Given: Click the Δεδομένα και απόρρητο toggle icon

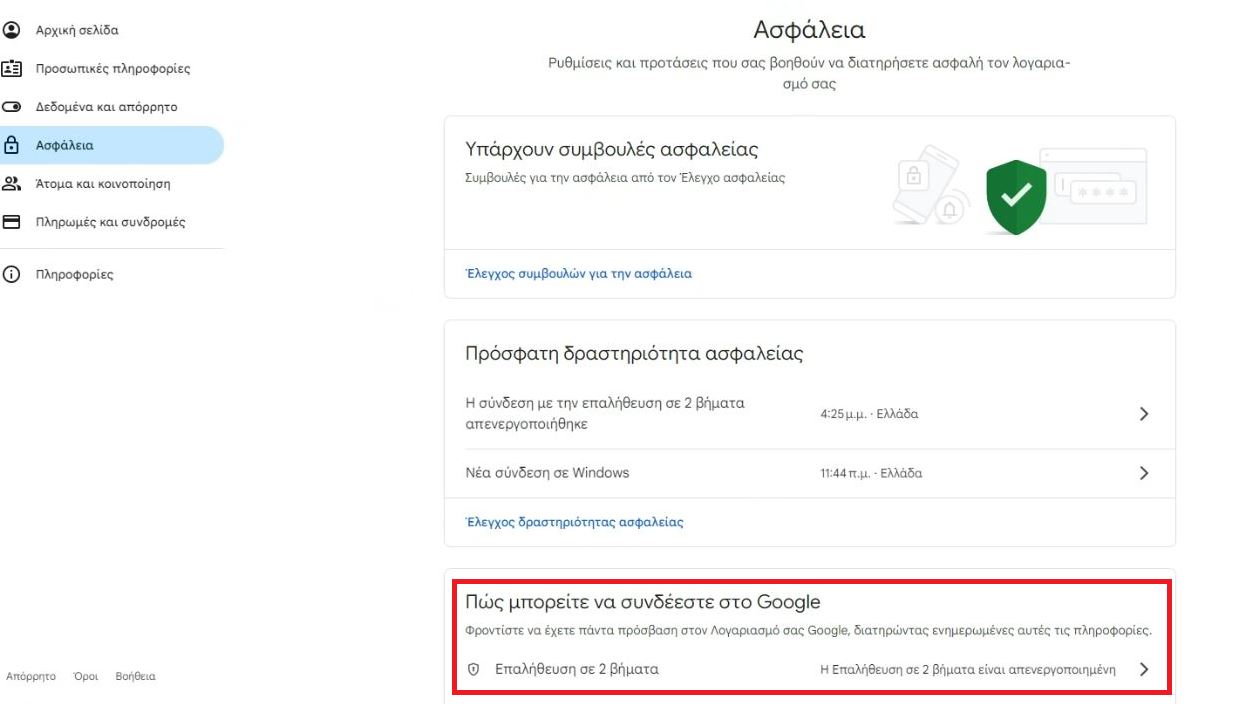Looking at the screenshot, I should 12,107.
